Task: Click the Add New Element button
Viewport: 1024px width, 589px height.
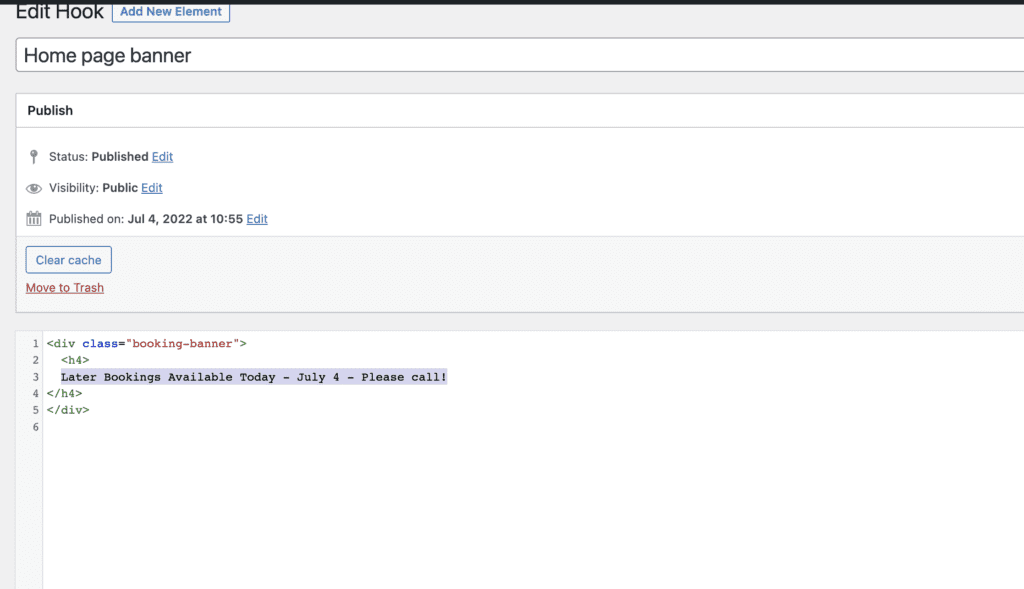Action: point(170,12)
